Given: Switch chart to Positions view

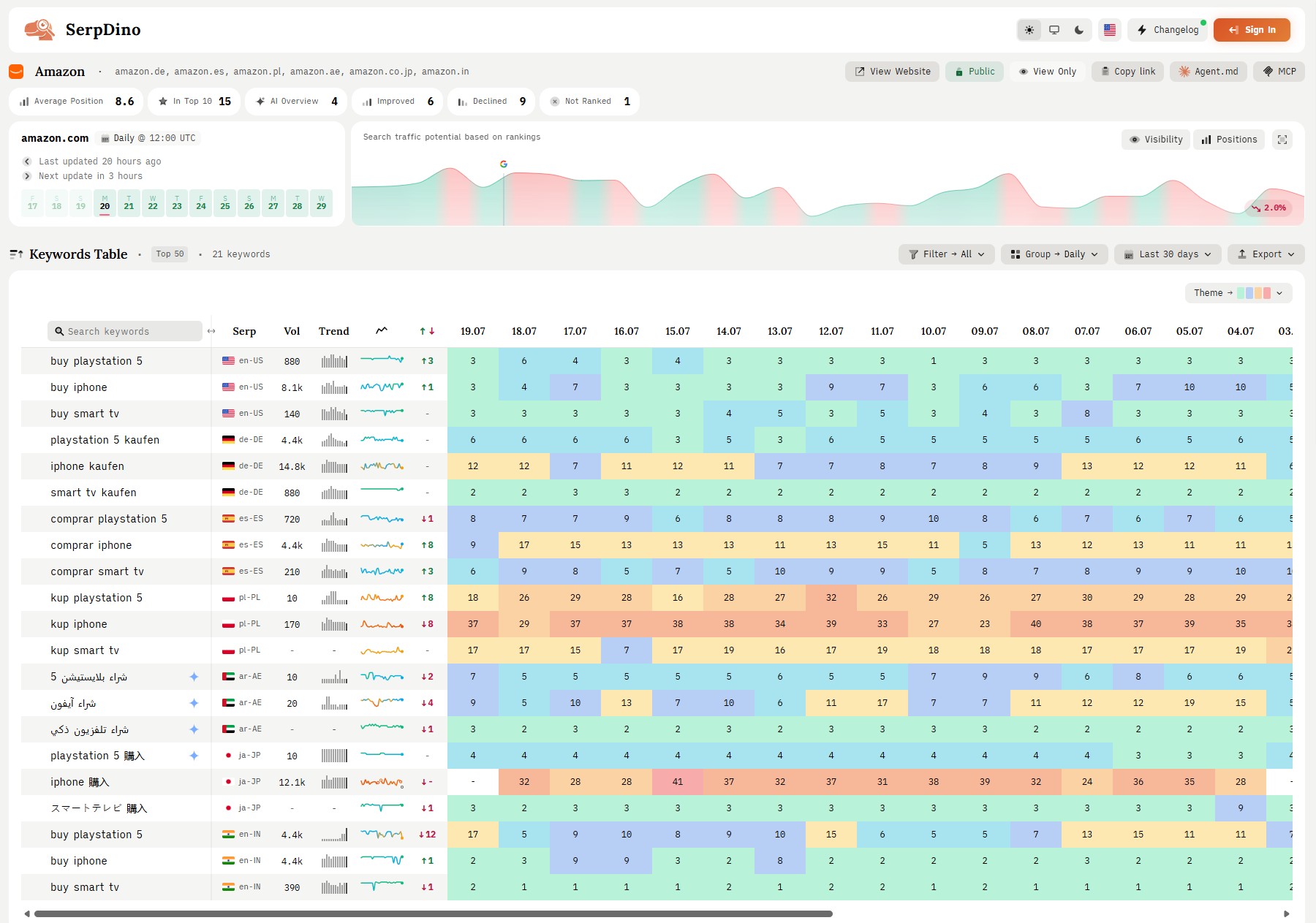Looking at the screenshot, I should 1229,140.
